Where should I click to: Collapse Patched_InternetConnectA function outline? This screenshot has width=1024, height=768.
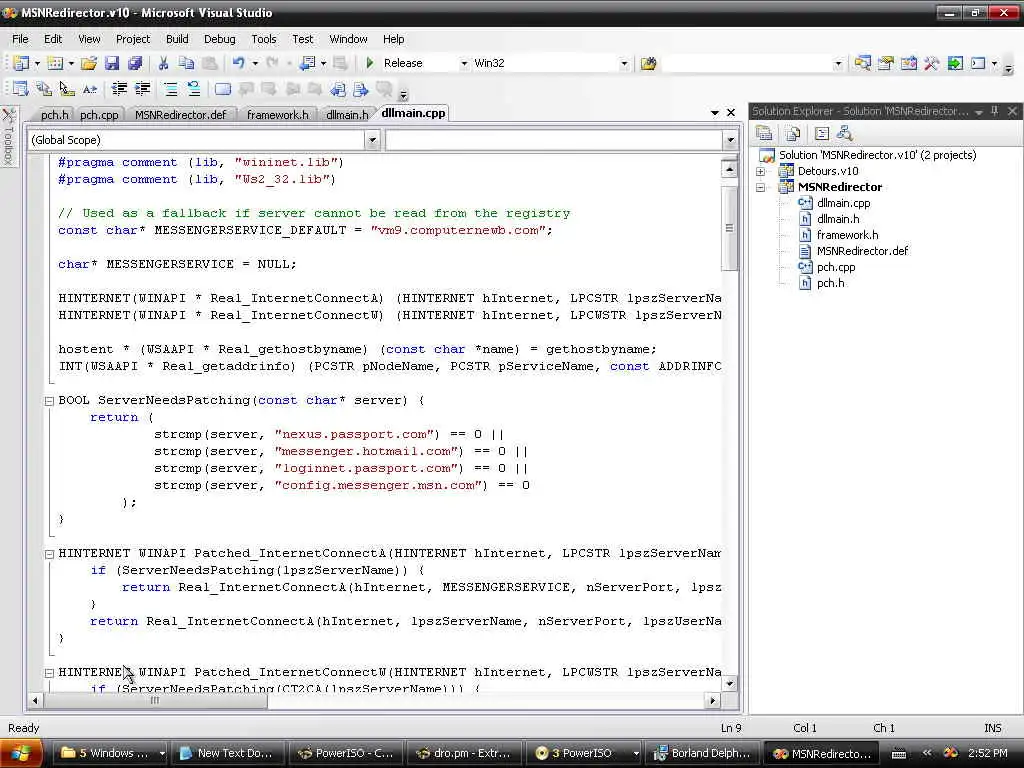pyautogui.click(x=49, y=554)
